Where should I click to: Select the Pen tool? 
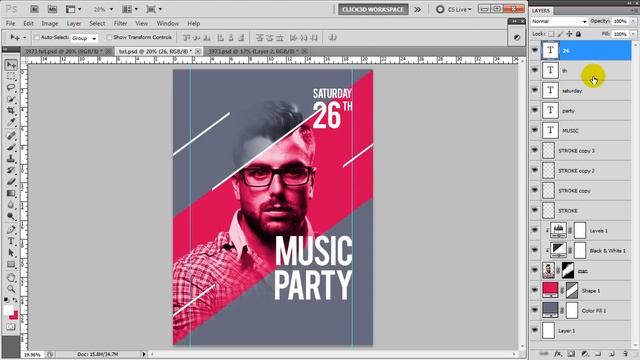tap(11, 230)
